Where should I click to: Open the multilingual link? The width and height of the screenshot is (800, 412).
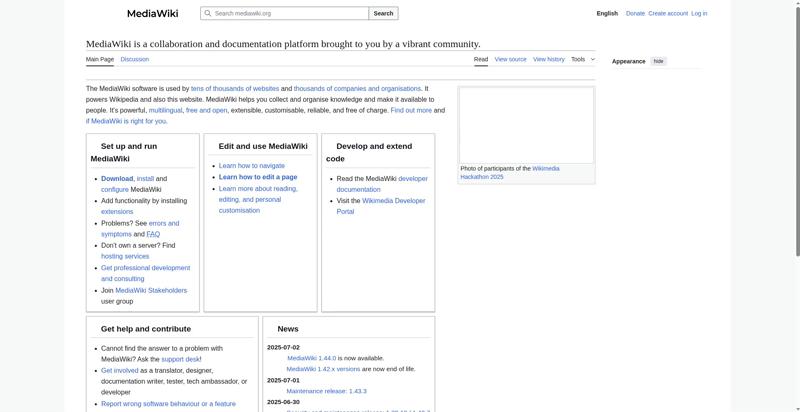165,111
